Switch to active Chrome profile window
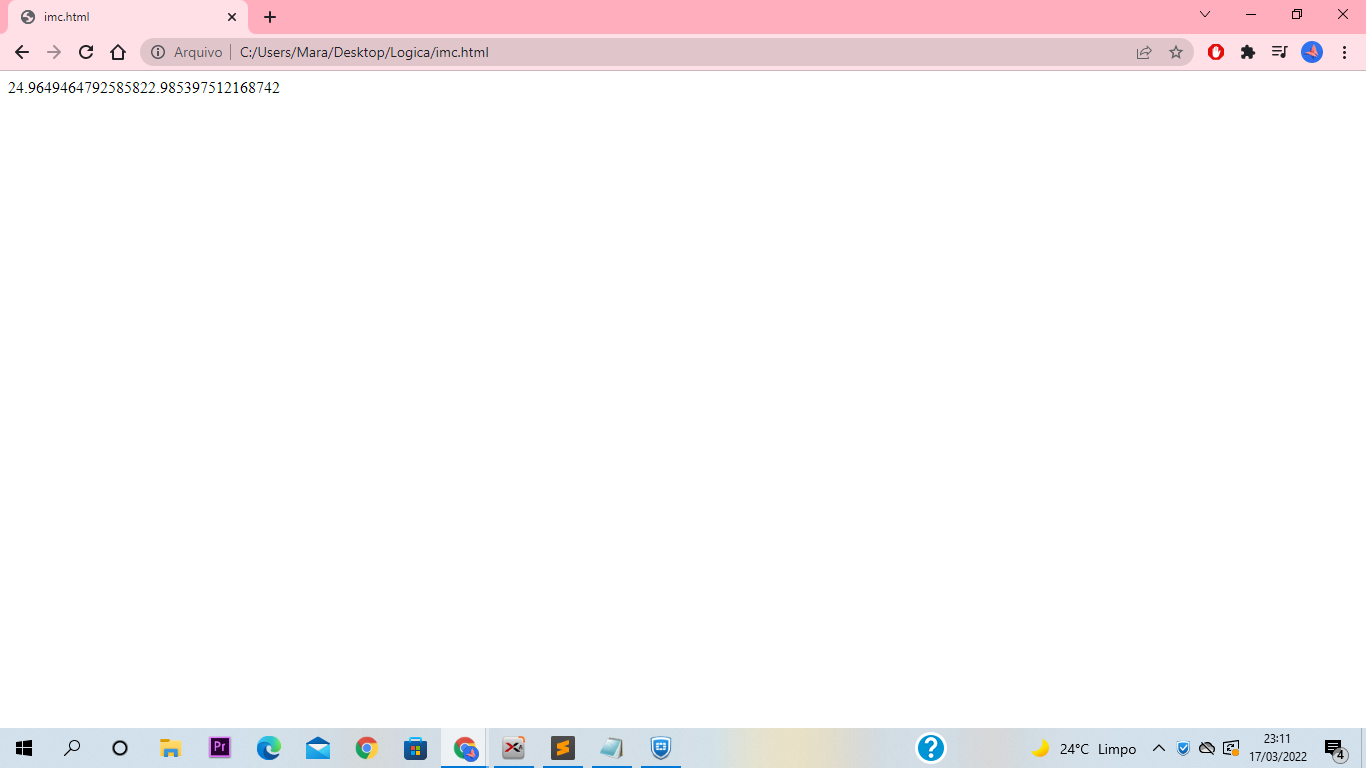Screen dimensions: 1366x768 click(465, 748)
